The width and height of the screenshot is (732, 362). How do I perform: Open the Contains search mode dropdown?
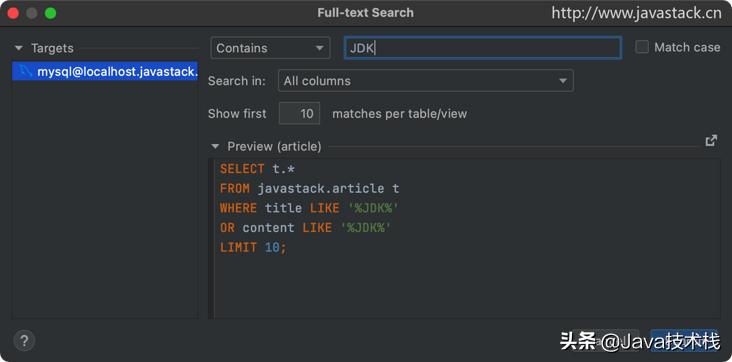(x=270, y=48)
